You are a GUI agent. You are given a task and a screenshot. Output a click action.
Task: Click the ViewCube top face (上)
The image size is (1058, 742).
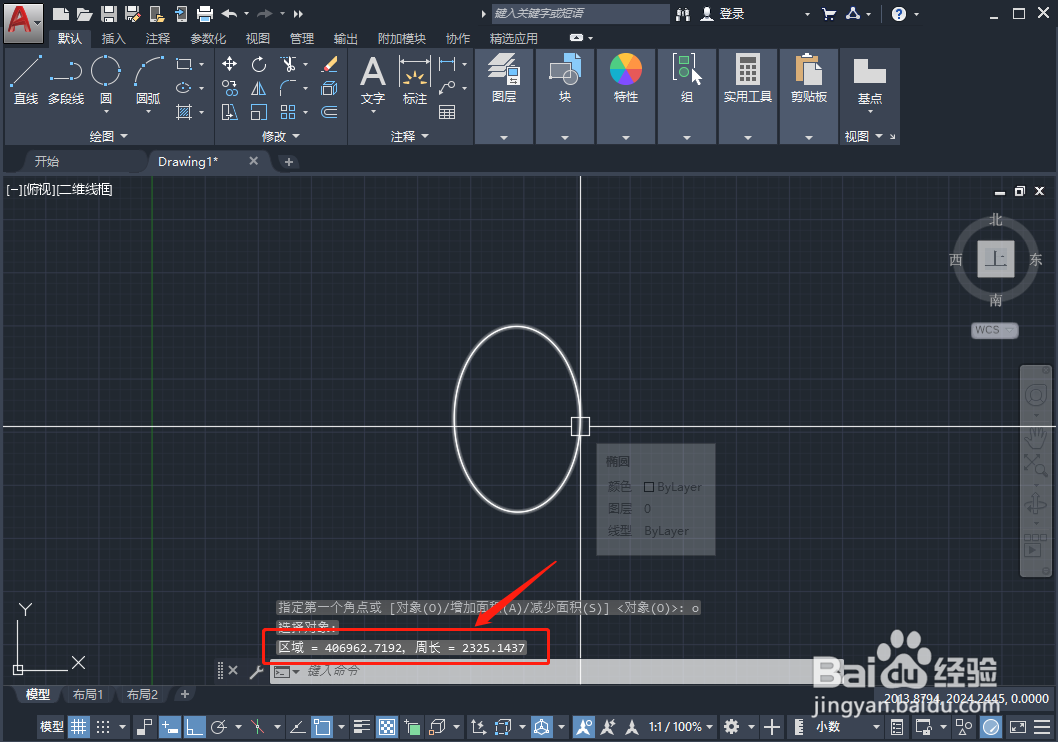(996, 259)
